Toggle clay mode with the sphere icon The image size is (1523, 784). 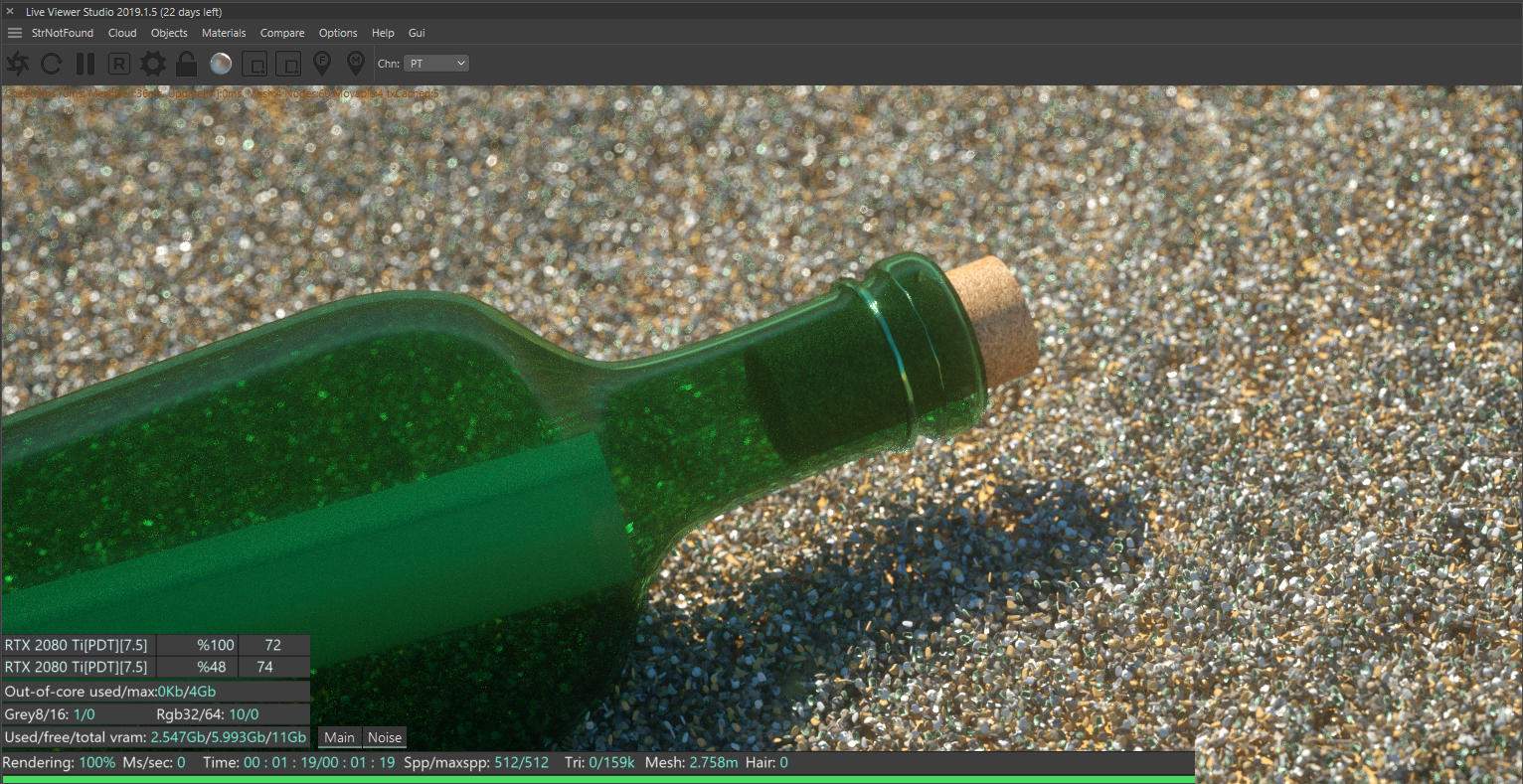pyautogui.click(x=221, y=64)
